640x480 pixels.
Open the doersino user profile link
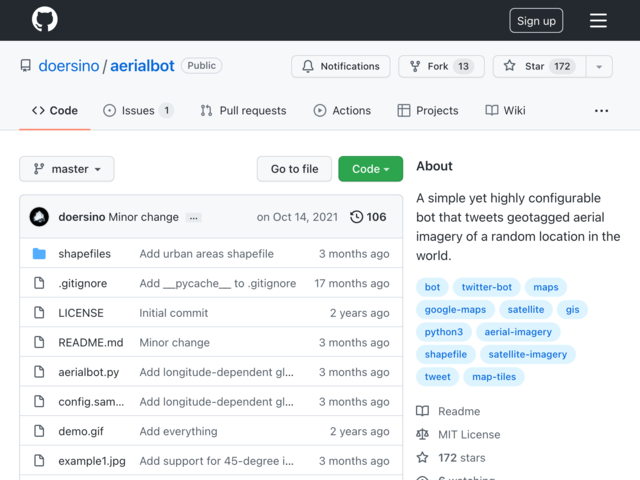pos(69,66)
